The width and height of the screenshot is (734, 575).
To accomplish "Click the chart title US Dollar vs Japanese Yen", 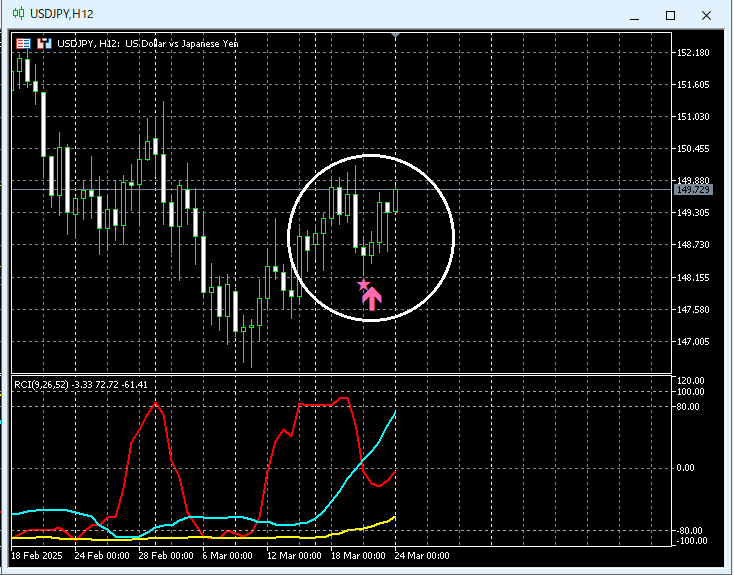I will 182,44.
